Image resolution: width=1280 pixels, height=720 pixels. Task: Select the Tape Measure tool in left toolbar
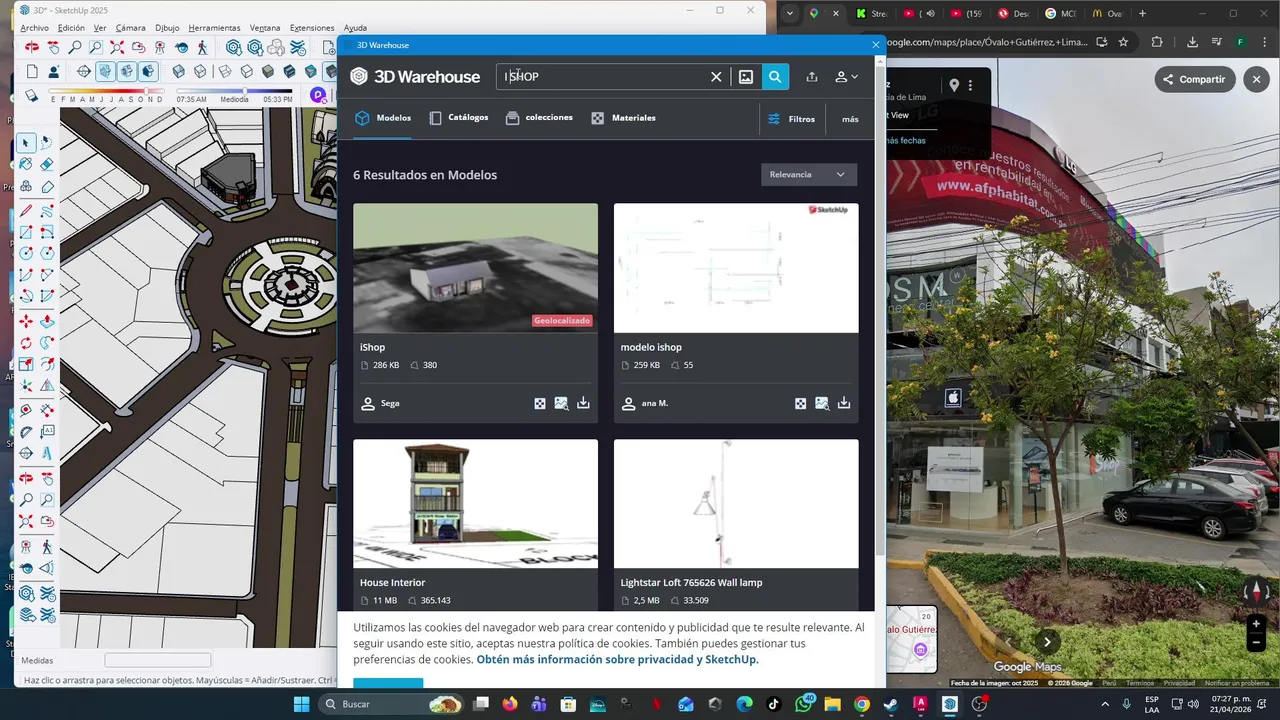pyautogui.click(x=26, y=410)
